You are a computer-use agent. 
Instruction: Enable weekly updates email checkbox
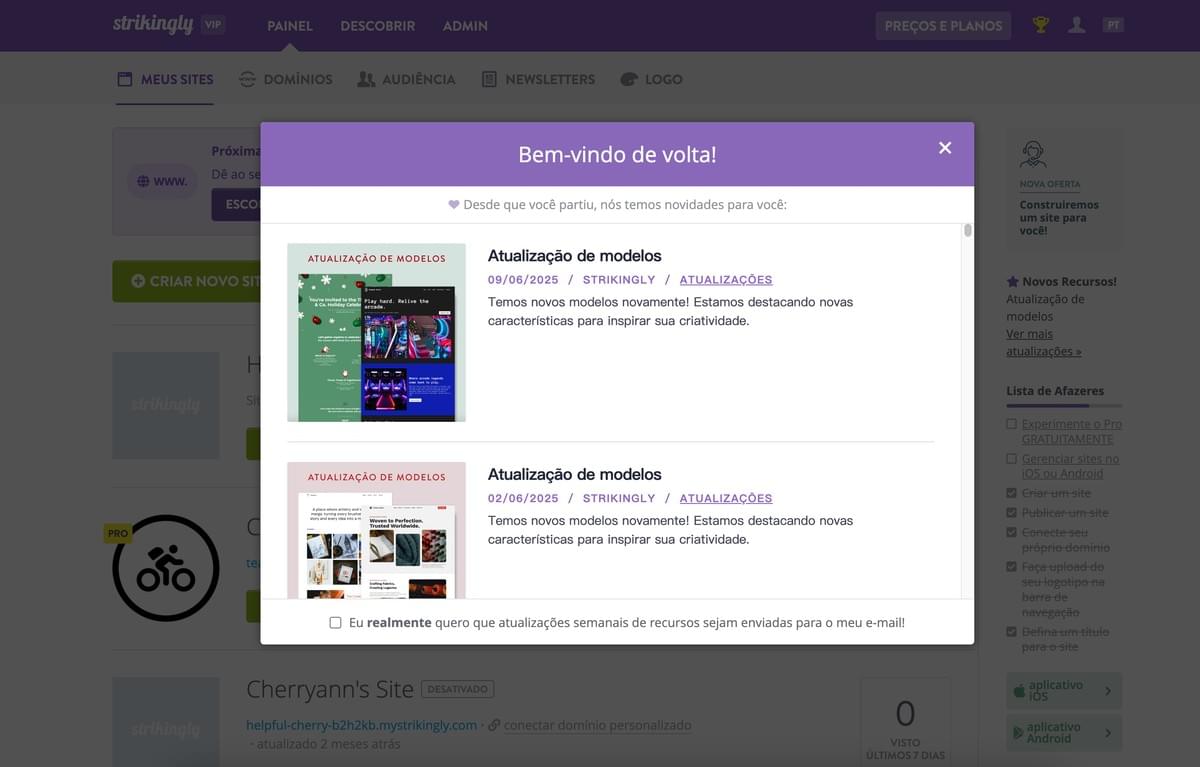pyautogui.click(x=336, y=622)
